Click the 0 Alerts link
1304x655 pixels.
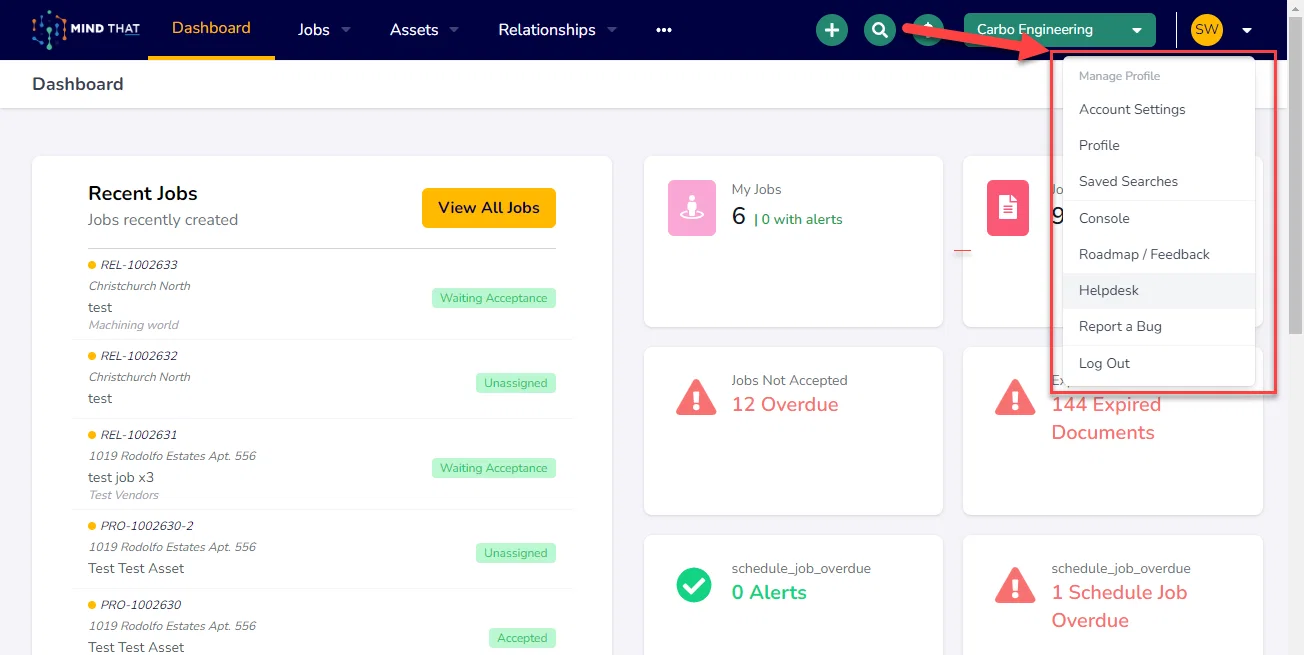[769, 592]
